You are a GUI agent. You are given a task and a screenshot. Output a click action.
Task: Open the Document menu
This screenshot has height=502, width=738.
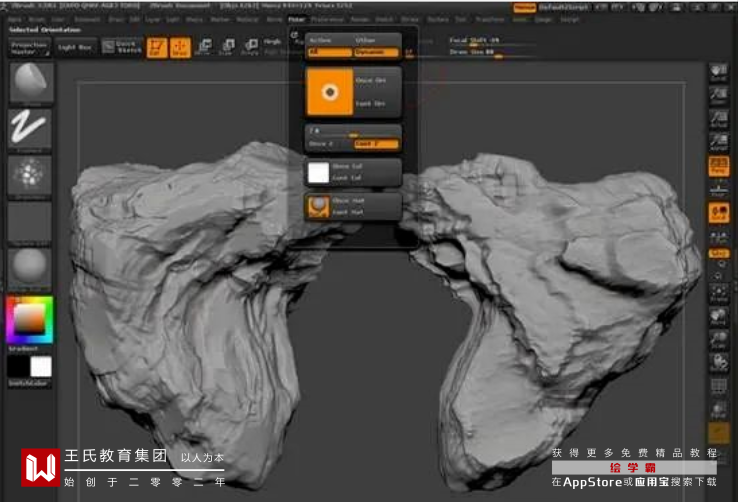click(87, 20)
